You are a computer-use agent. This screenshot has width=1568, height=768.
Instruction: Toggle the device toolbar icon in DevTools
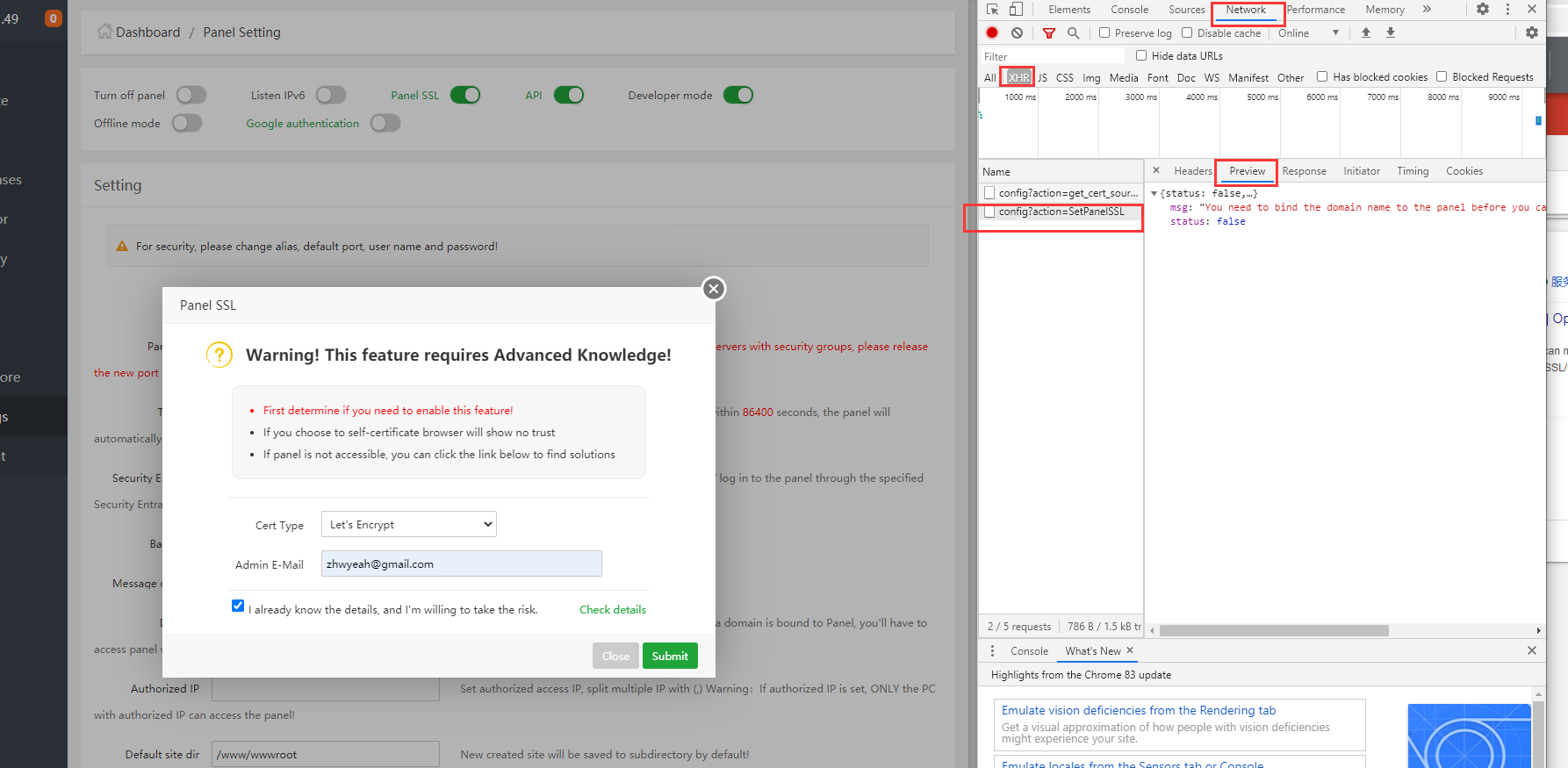point(1016,10)
